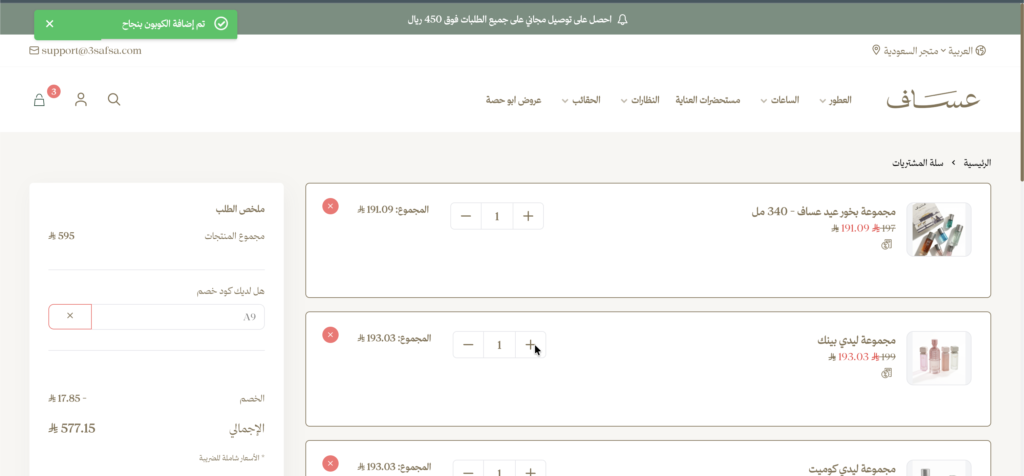Click the عساف store logo
This screenshot has height=476, width=1024.
pyautogui.click(x=934, y=100)
